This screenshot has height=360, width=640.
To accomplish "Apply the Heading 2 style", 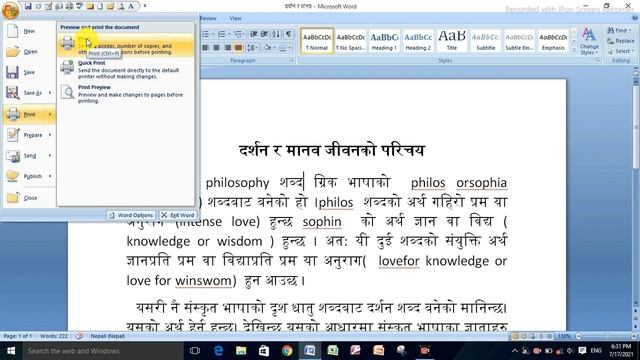I will 418,40.
